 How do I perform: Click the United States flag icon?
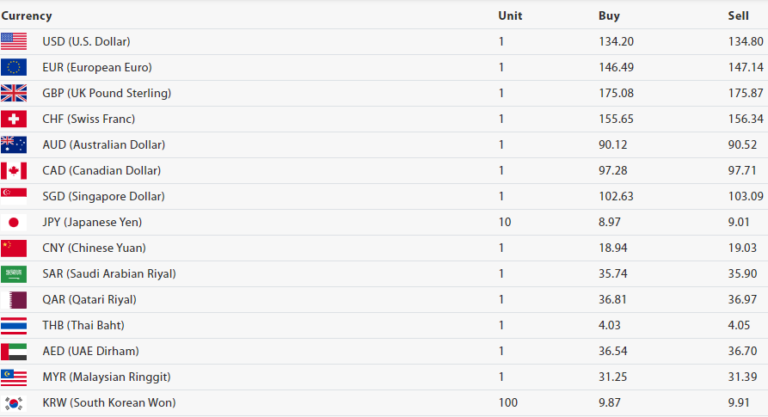pos(14,41)
